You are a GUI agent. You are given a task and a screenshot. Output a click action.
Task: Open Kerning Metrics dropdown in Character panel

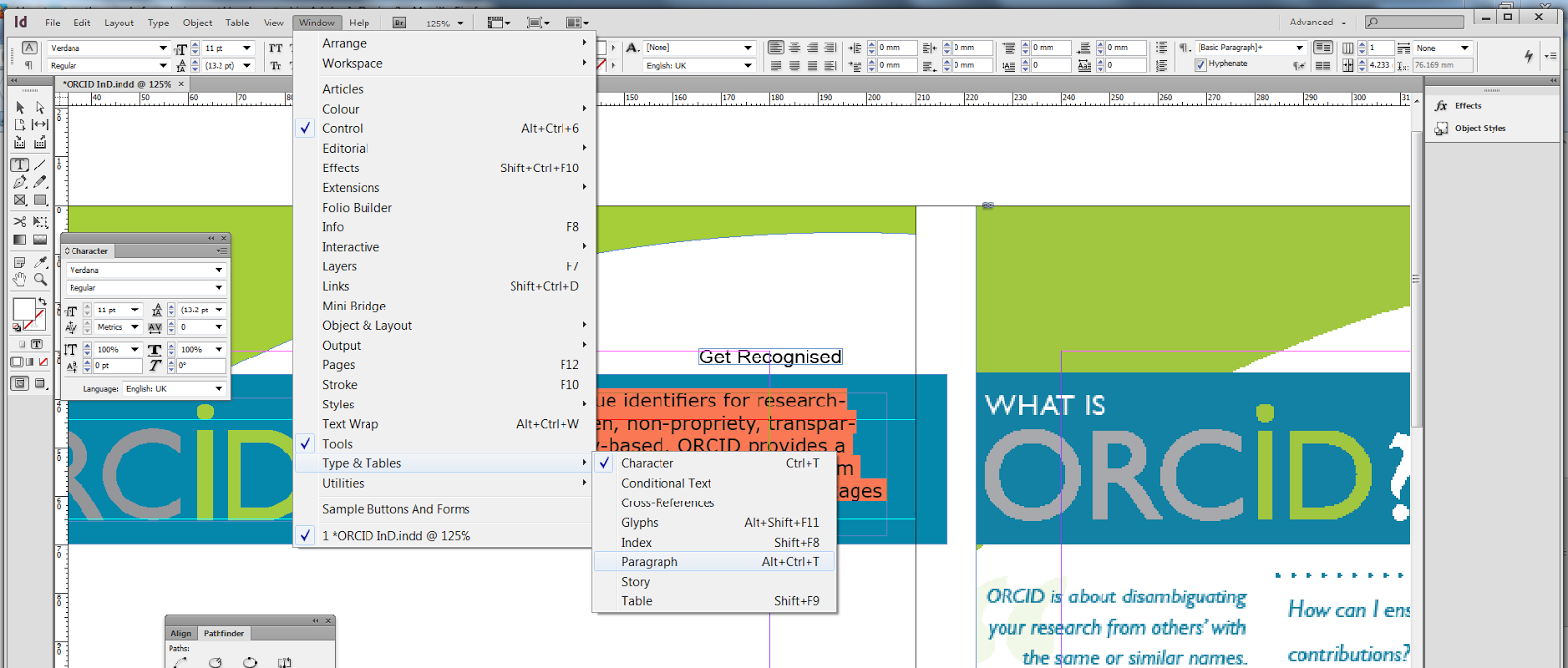135,327
